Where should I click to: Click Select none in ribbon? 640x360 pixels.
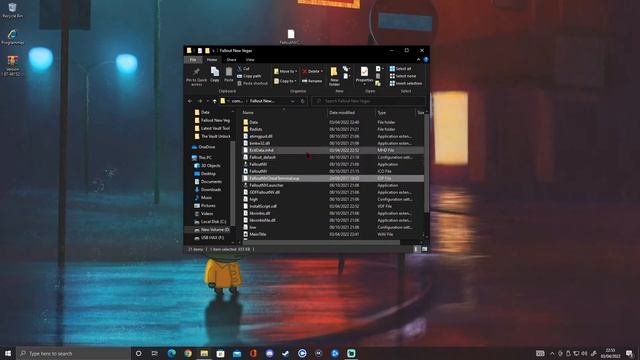pos(403,76)
